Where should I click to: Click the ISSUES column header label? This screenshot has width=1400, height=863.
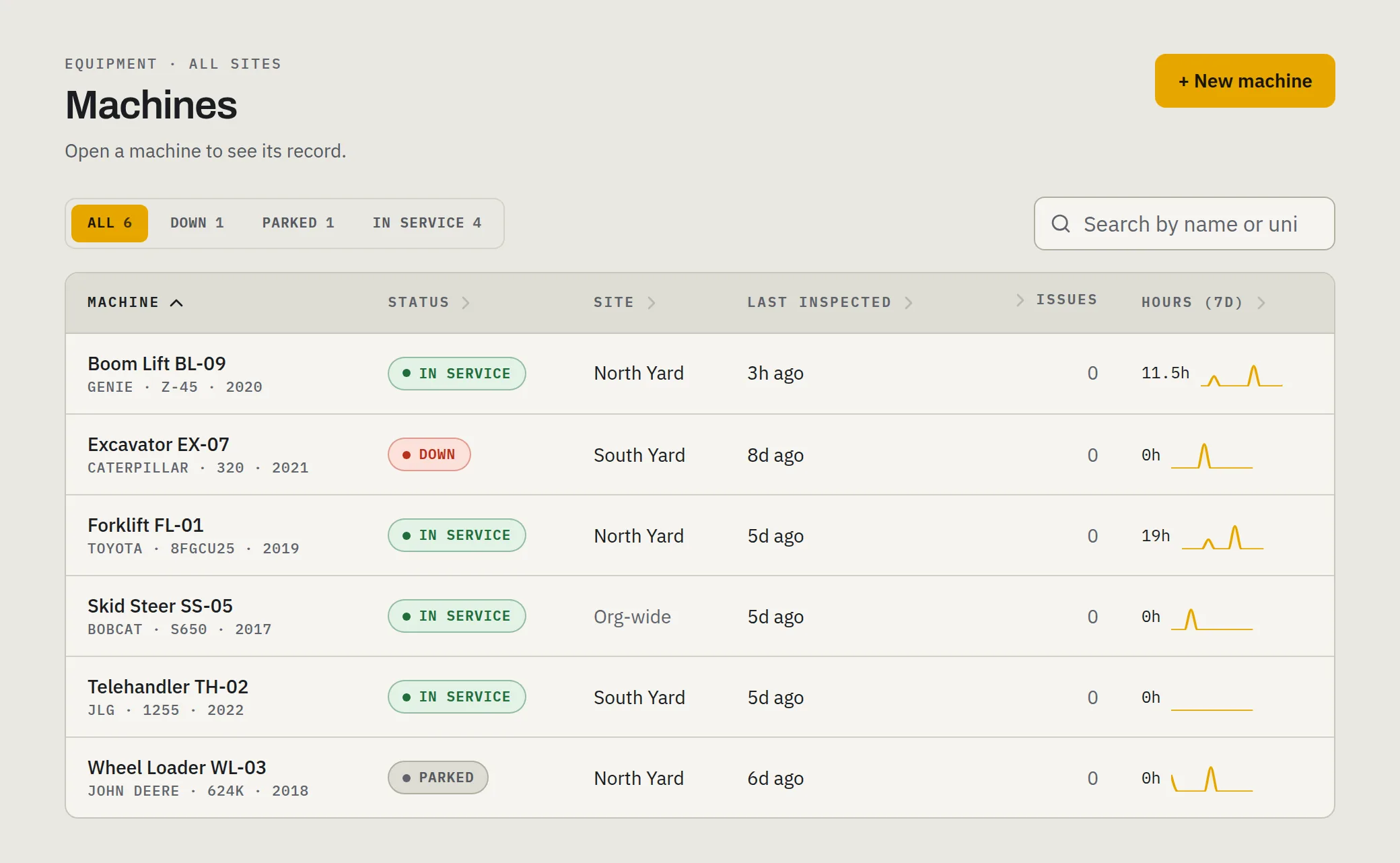[1067, 300]
